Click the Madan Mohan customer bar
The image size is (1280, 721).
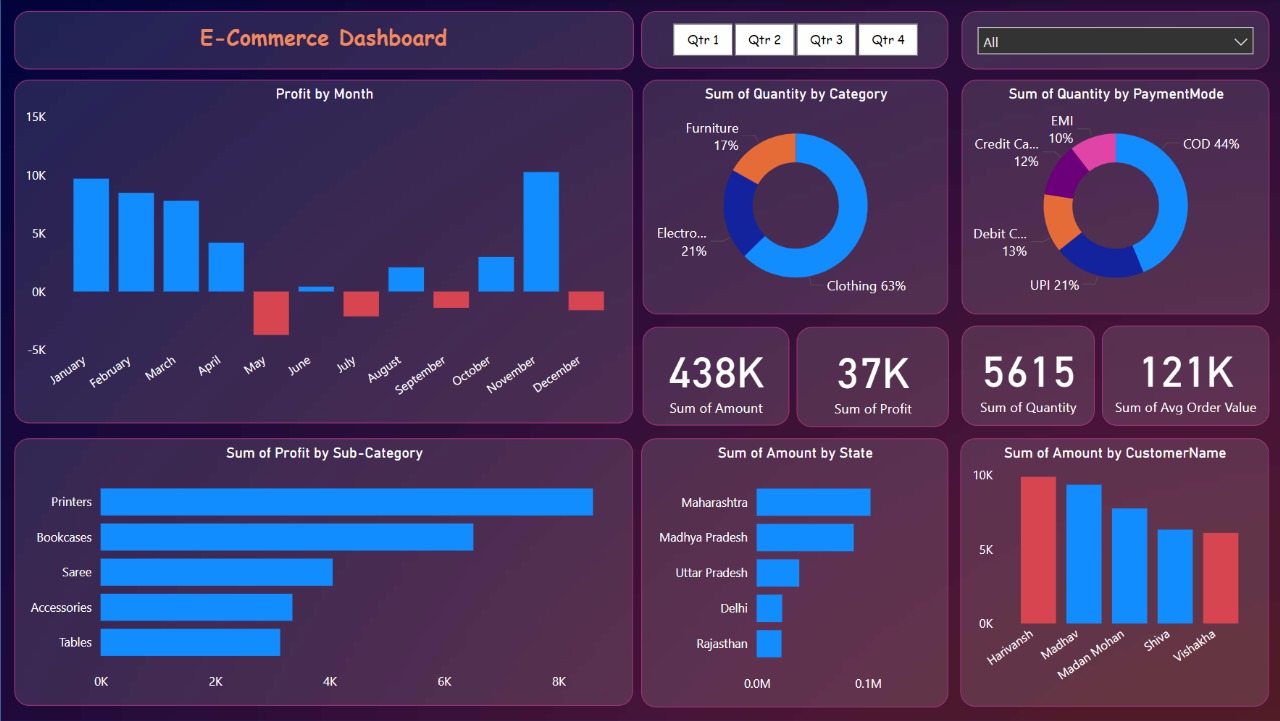tap(1130, 566)
